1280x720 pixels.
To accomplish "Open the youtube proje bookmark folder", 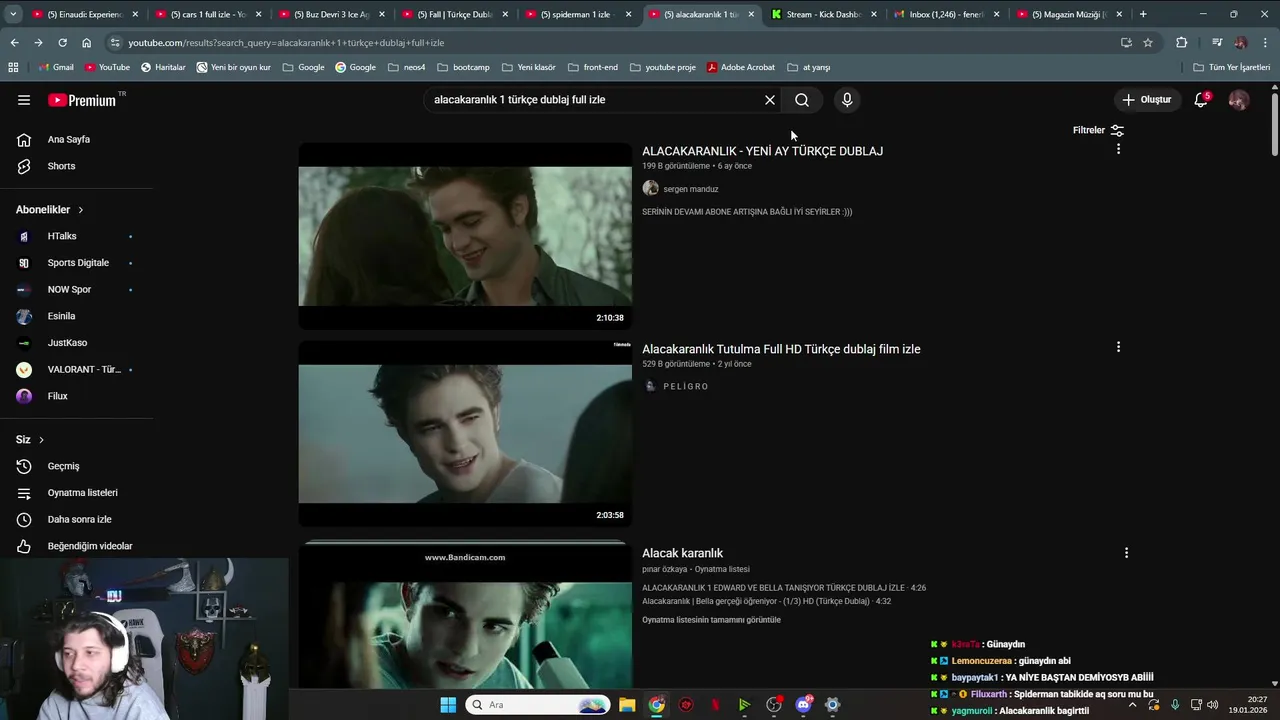I will point(662,67).
